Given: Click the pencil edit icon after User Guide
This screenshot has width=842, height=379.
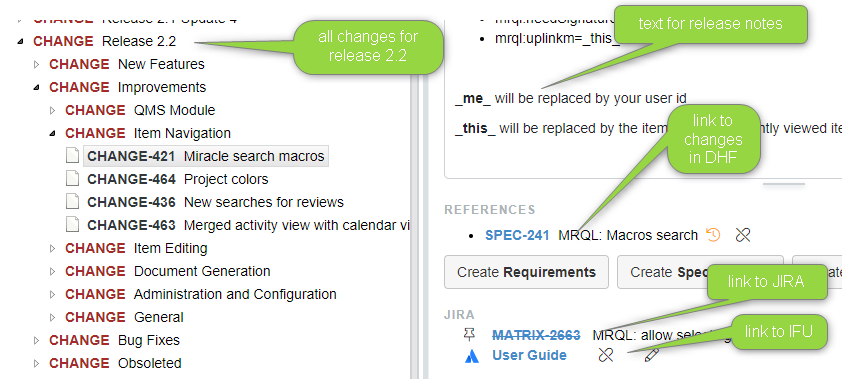Looking at the screenshot, I should [x=651, y=355].
